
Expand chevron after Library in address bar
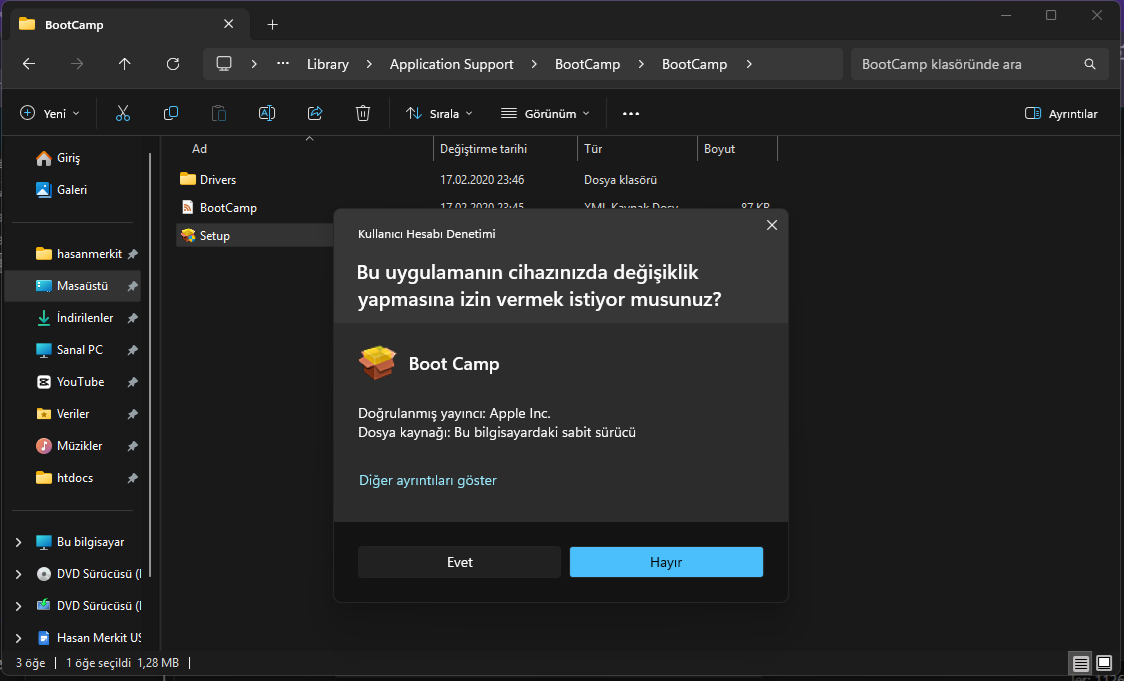pos(369,64)
